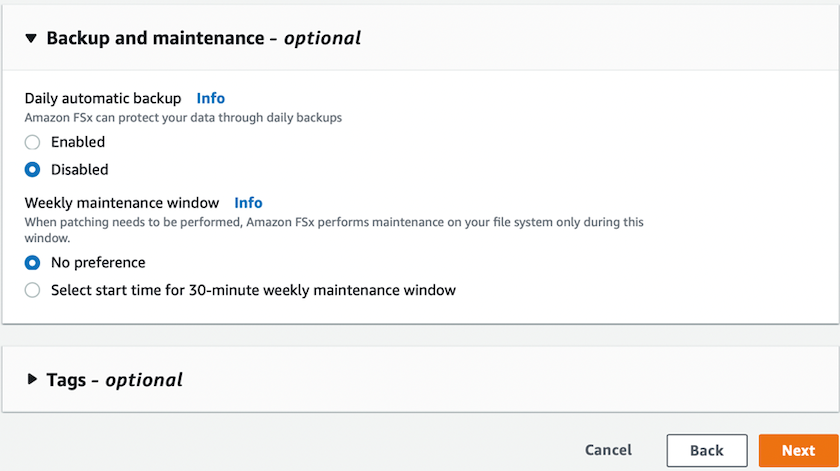Open Info link for Daily automatic backup
The height and width of the screenshot is (471, 840).
(x=211, y=98)
